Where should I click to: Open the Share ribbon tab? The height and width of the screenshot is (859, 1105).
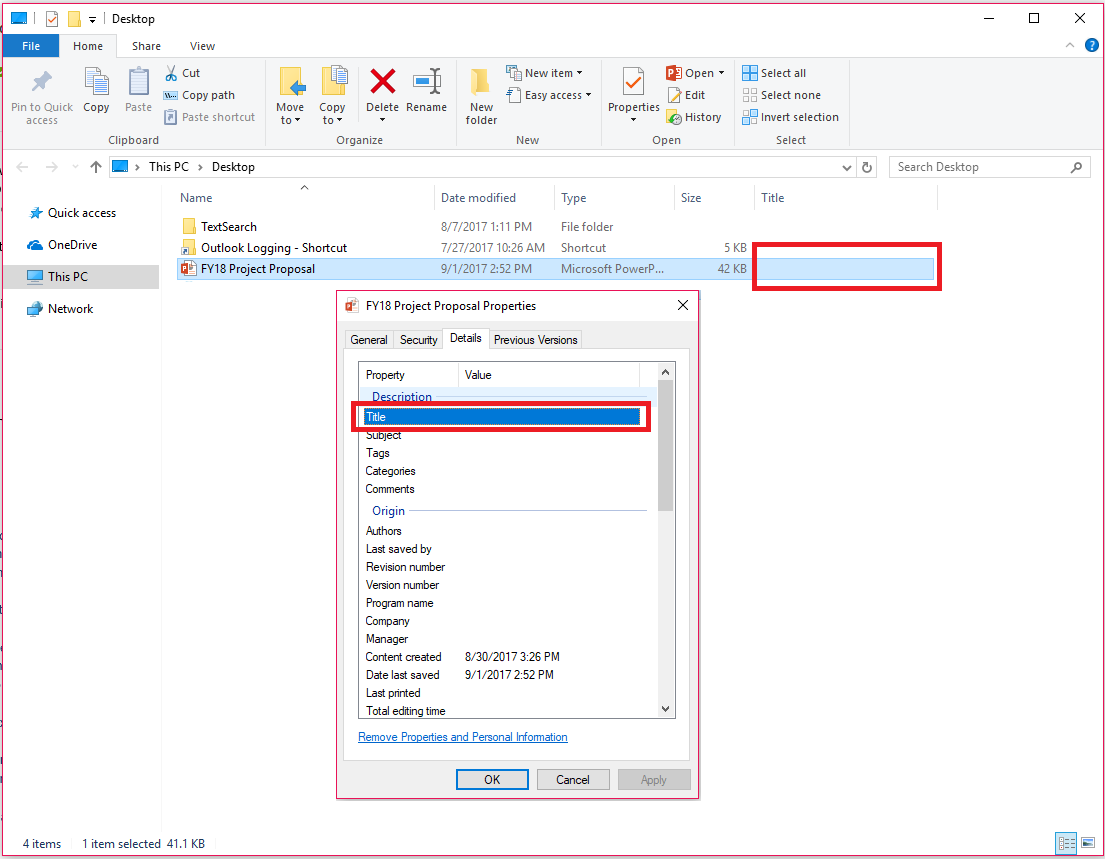[146, 46]
